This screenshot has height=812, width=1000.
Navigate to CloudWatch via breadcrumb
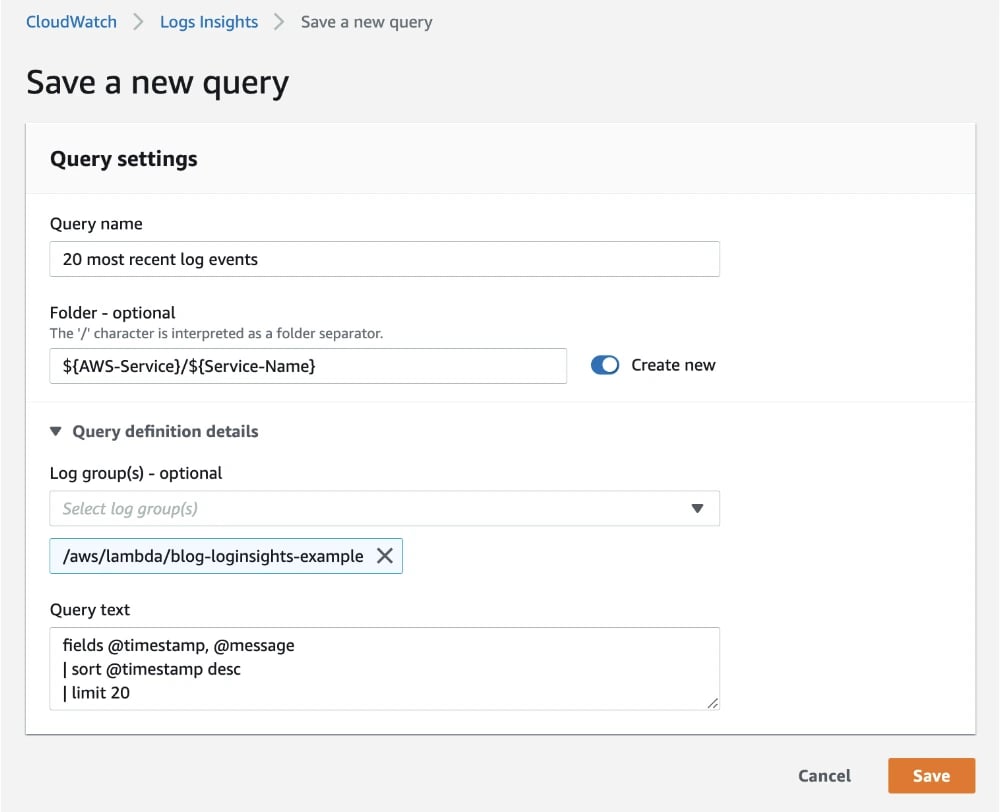[x=70, y=21]
